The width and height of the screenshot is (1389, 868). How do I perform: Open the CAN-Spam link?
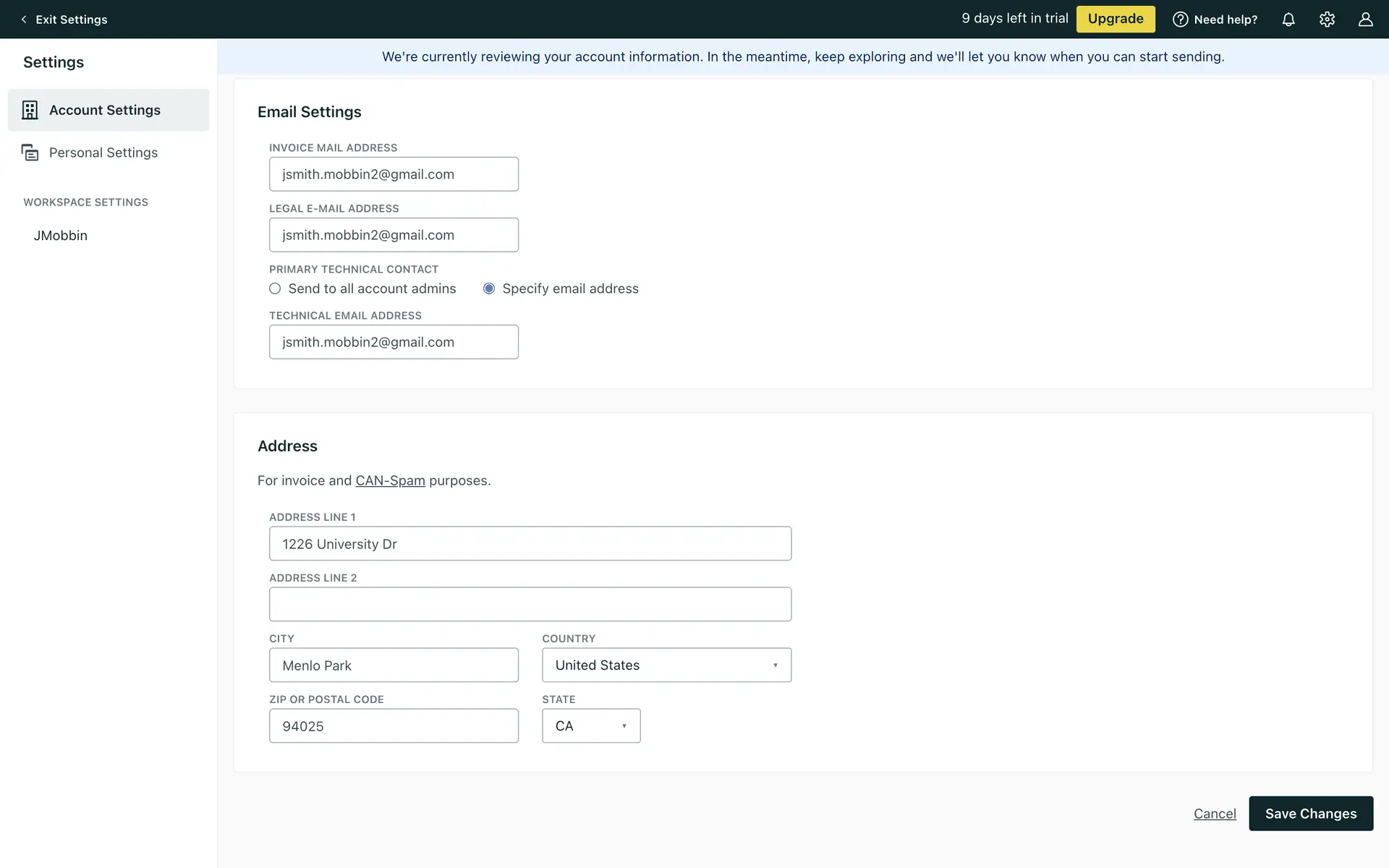pyautogui.click(x=390, y=480)
